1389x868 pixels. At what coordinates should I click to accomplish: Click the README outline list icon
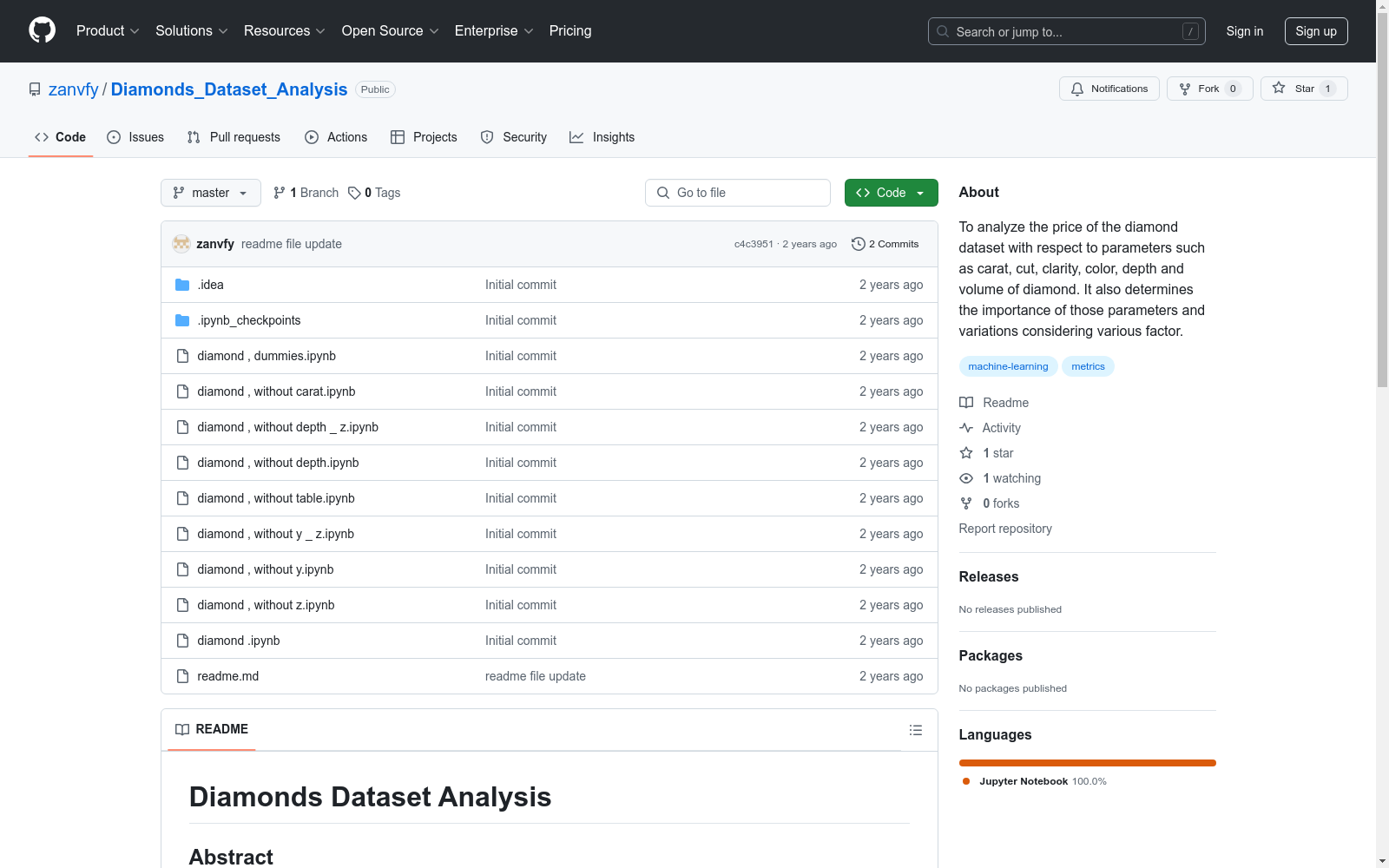click(915, 730)
